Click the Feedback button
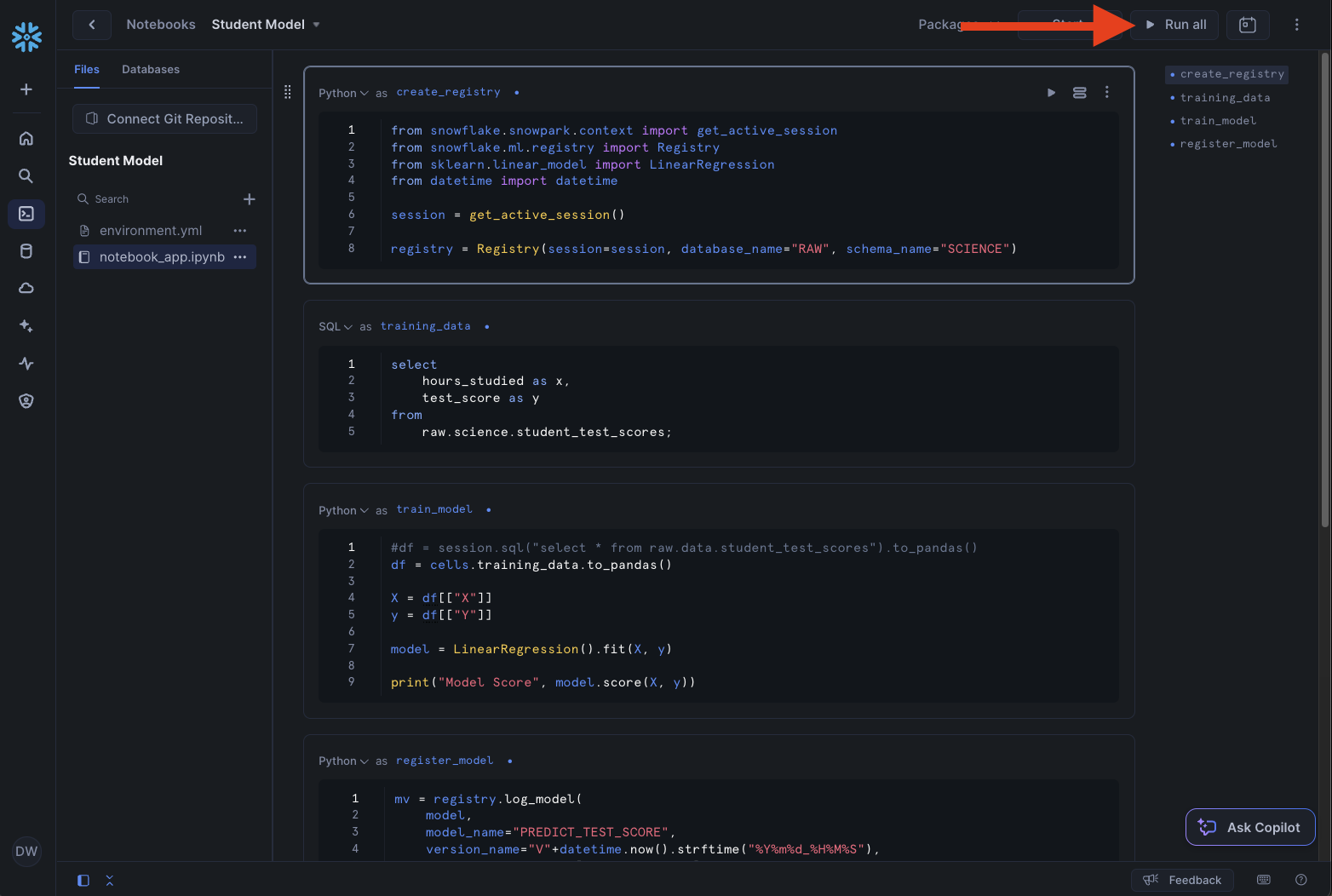Viewport: 1332px width, 896px height. tap(1182, 880)
